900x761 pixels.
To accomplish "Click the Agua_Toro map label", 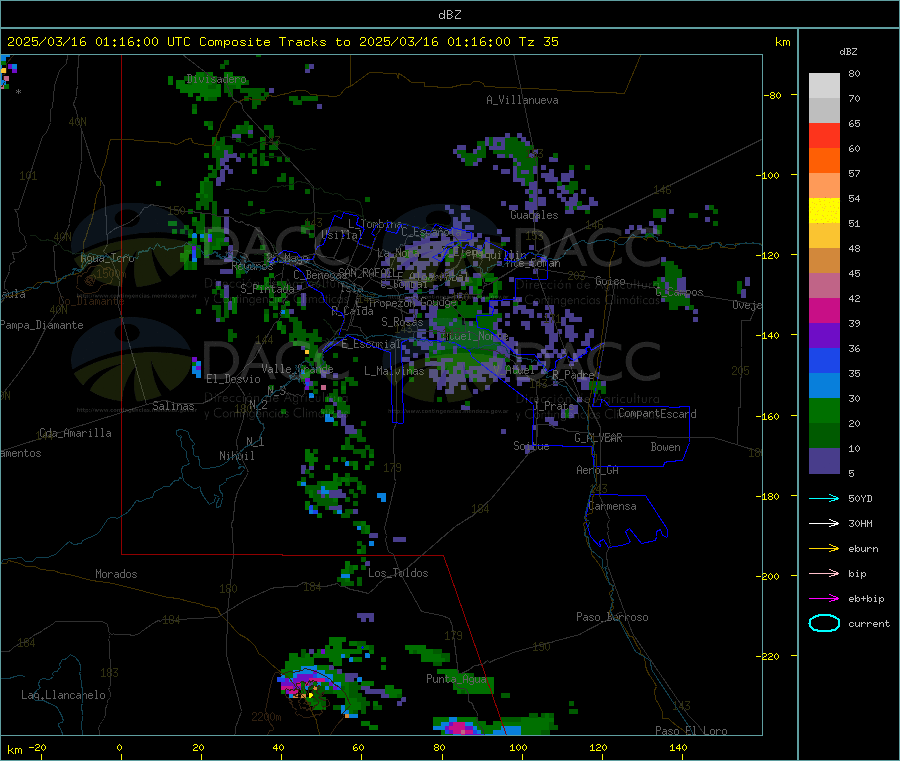I will [x=107, y=258].
